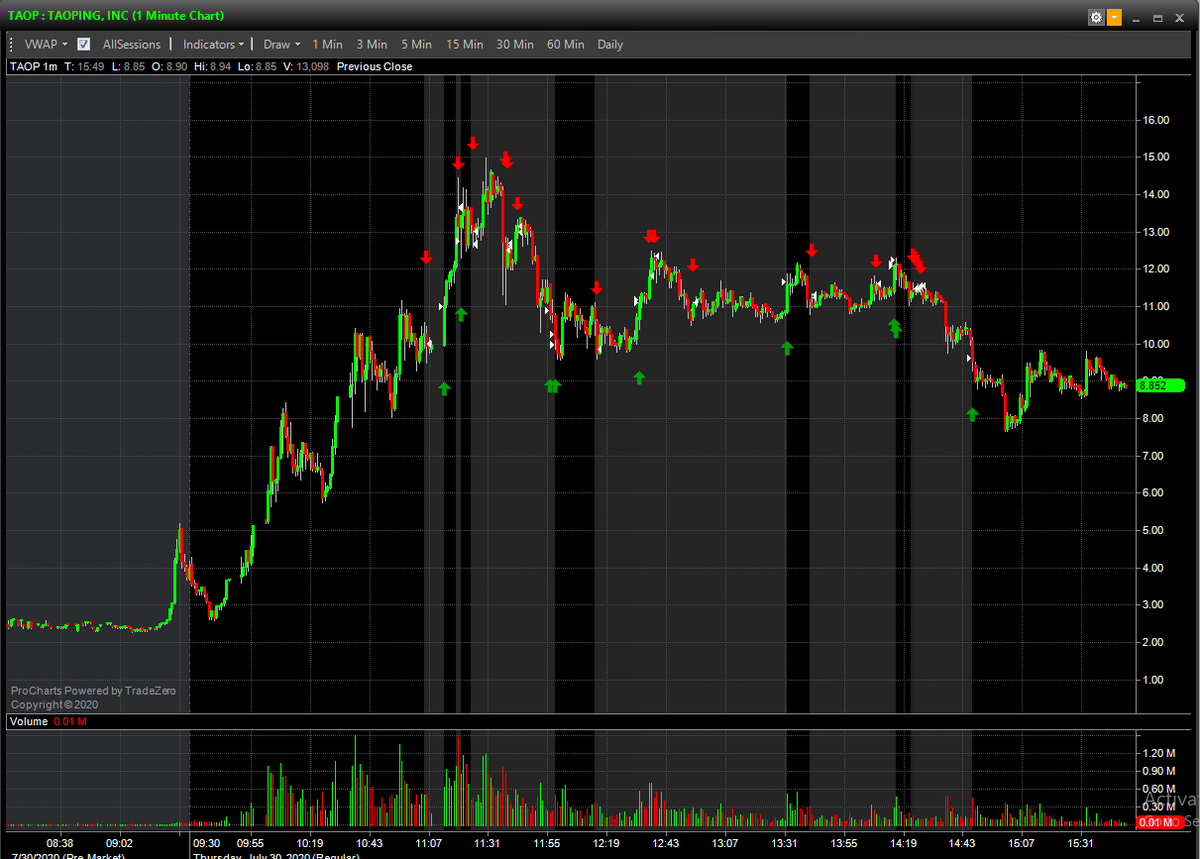Click the 16.00 price axis label
Screen dimensions: 1200x859
(x=1156, y=120)
